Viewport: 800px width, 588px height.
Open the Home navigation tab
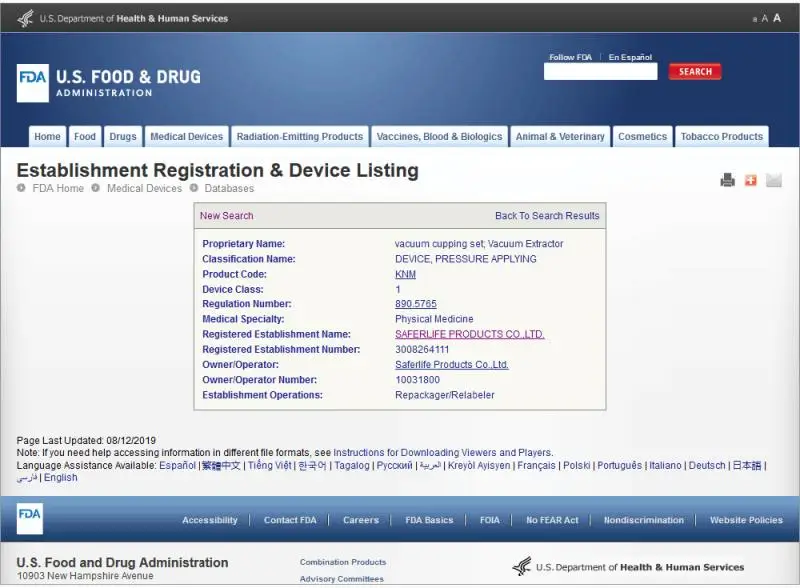tap(47, 137)
